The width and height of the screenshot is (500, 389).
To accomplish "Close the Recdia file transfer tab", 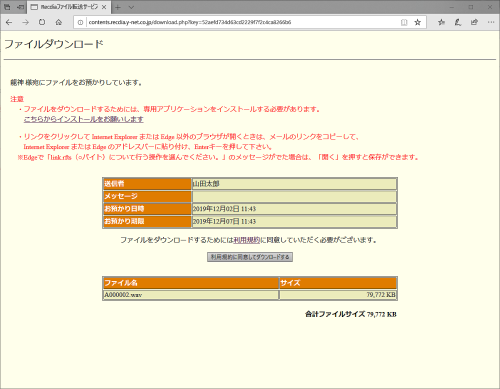I will pos(104,7).
